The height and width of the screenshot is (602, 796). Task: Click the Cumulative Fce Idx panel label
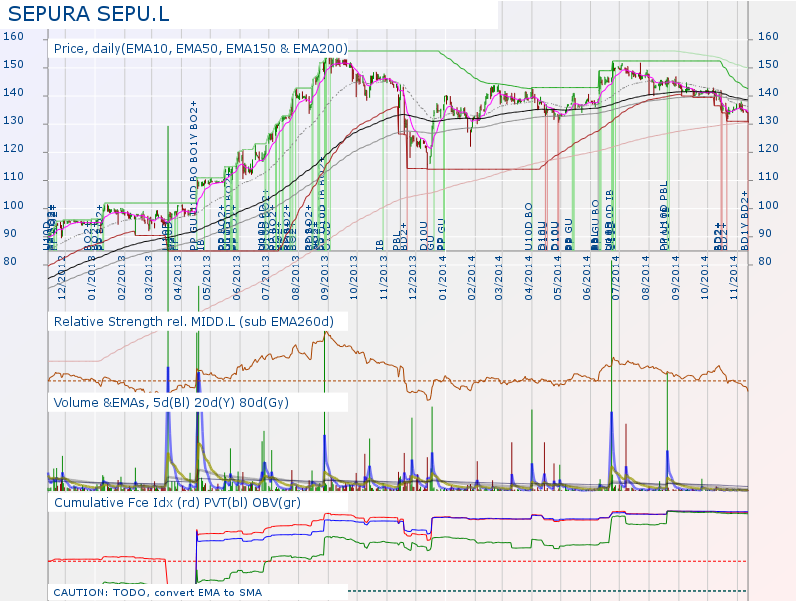[177, 503]
